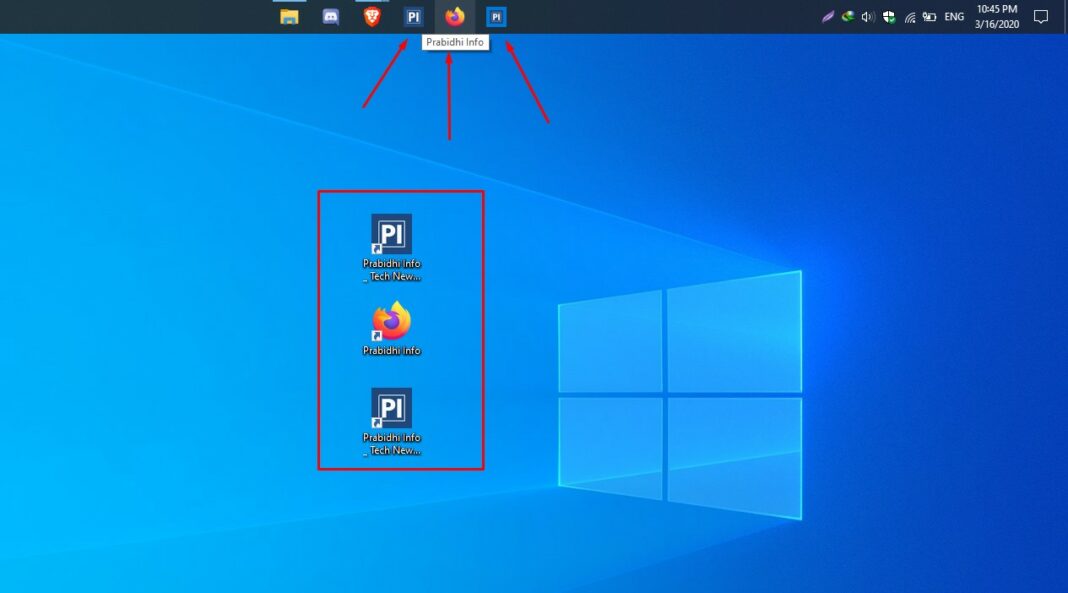The height and width of the screenshot is (593, 1068).
Task: Select the top Prabidhi Info Tech News shortcut
Action: click(390, 235)
